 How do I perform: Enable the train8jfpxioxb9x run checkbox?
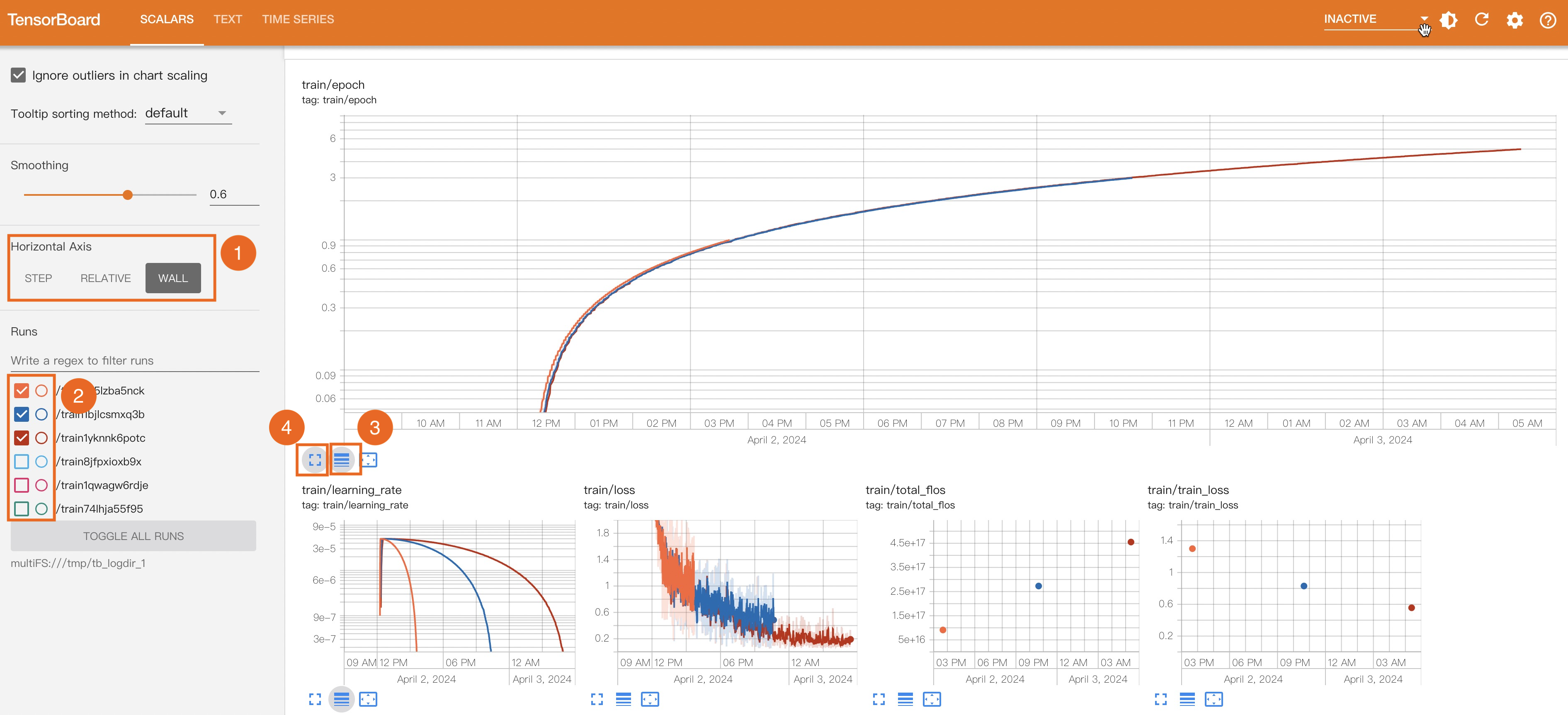coord(21,462)
